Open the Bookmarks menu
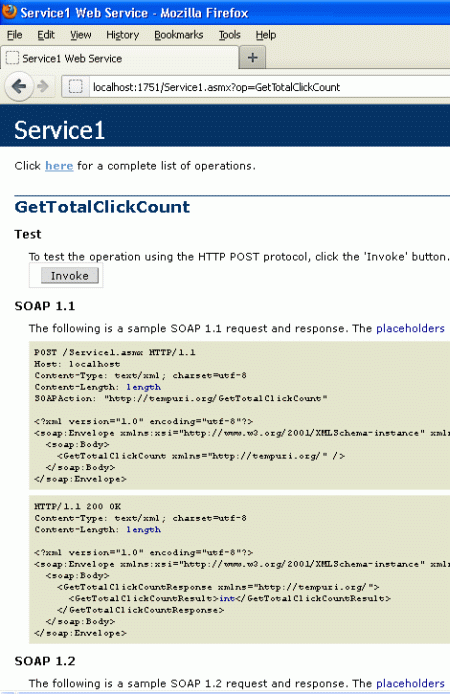This screenshot has height=694, width=450. coord(178,35)
